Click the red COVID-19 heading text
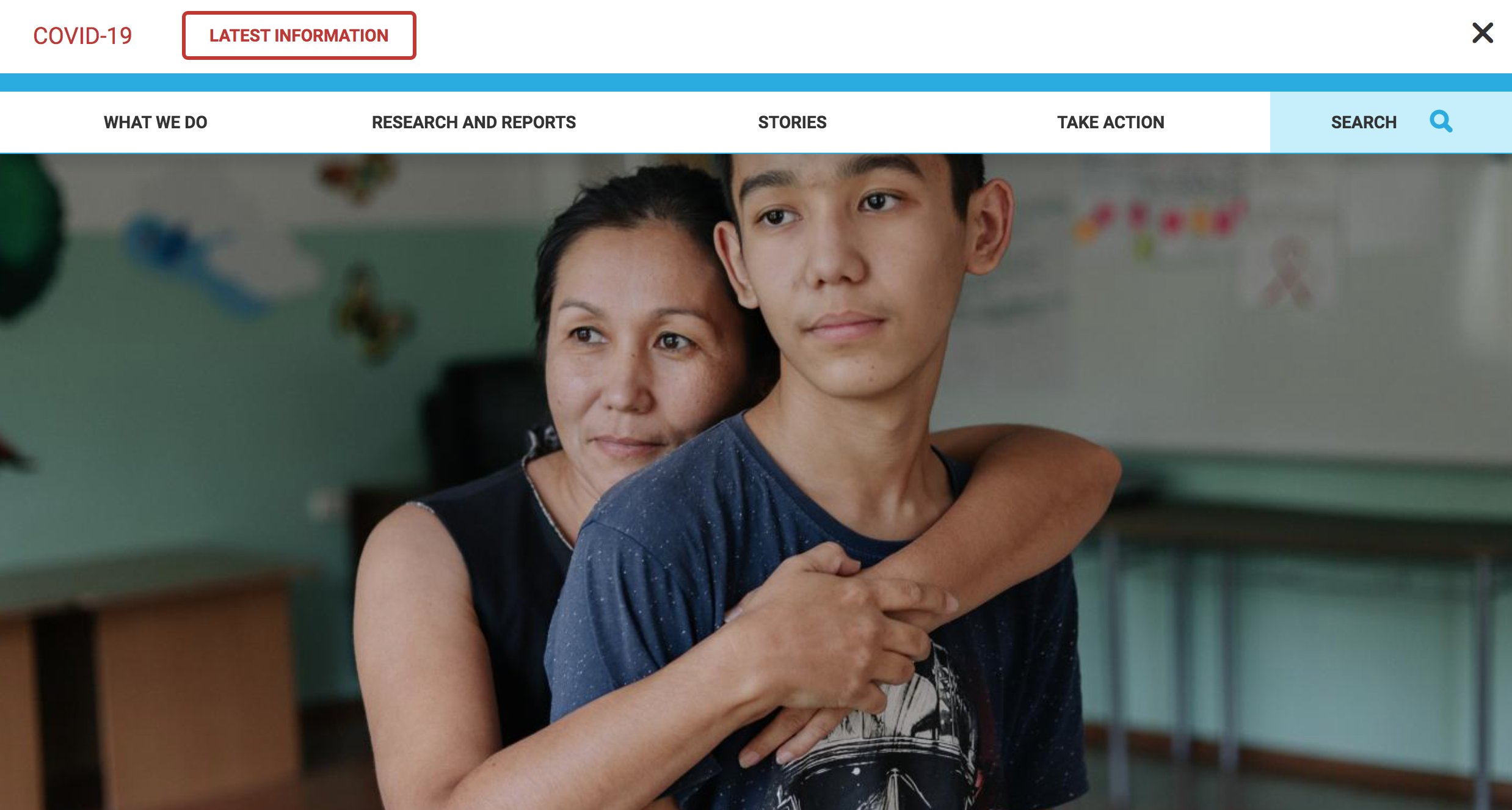The width and height of the screenshot is (1512, 810). (82, 36)
